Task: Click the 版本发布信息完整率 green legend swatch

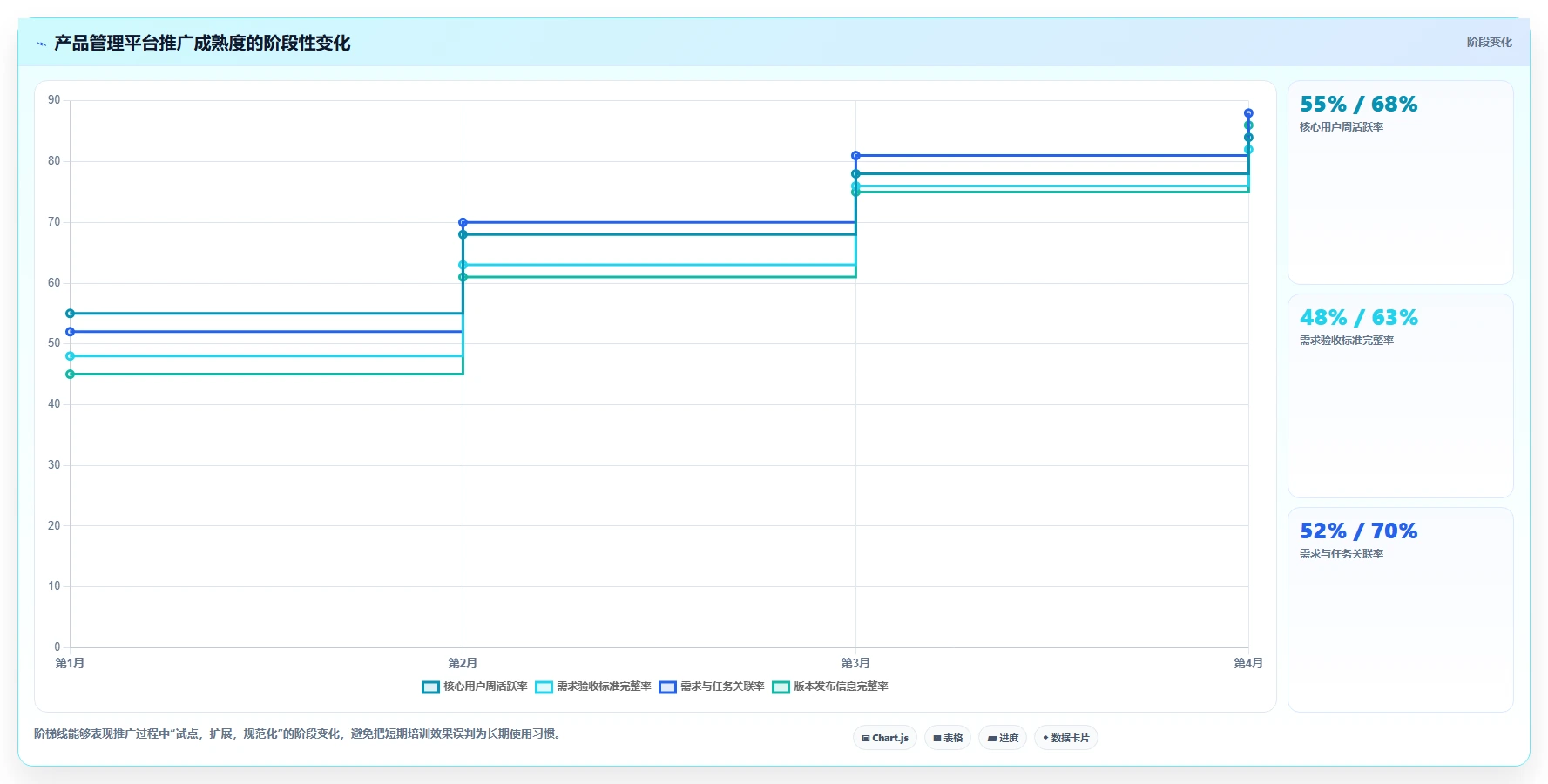Action: point(781,686)
